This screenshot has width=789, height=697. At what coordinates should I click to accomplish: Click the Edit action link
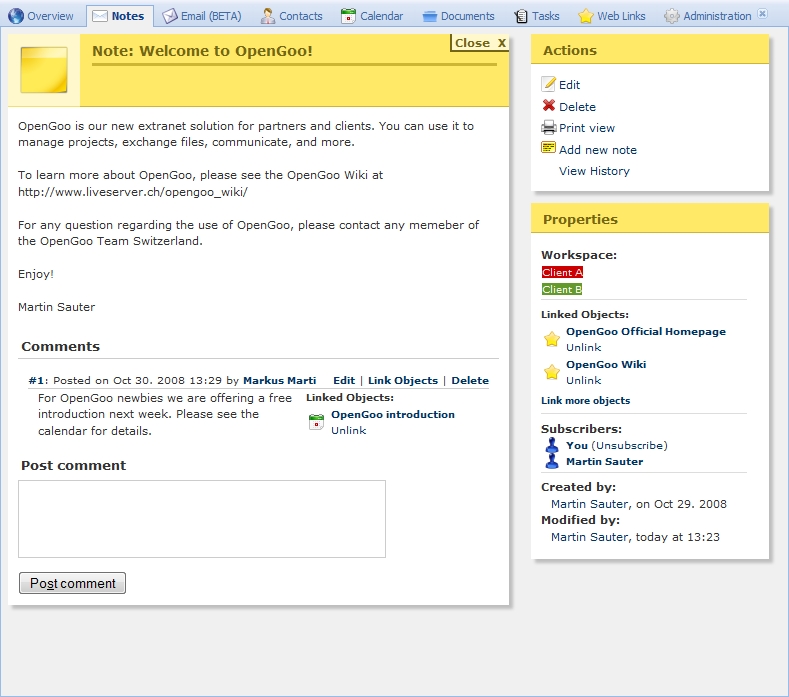coord(569,85)
